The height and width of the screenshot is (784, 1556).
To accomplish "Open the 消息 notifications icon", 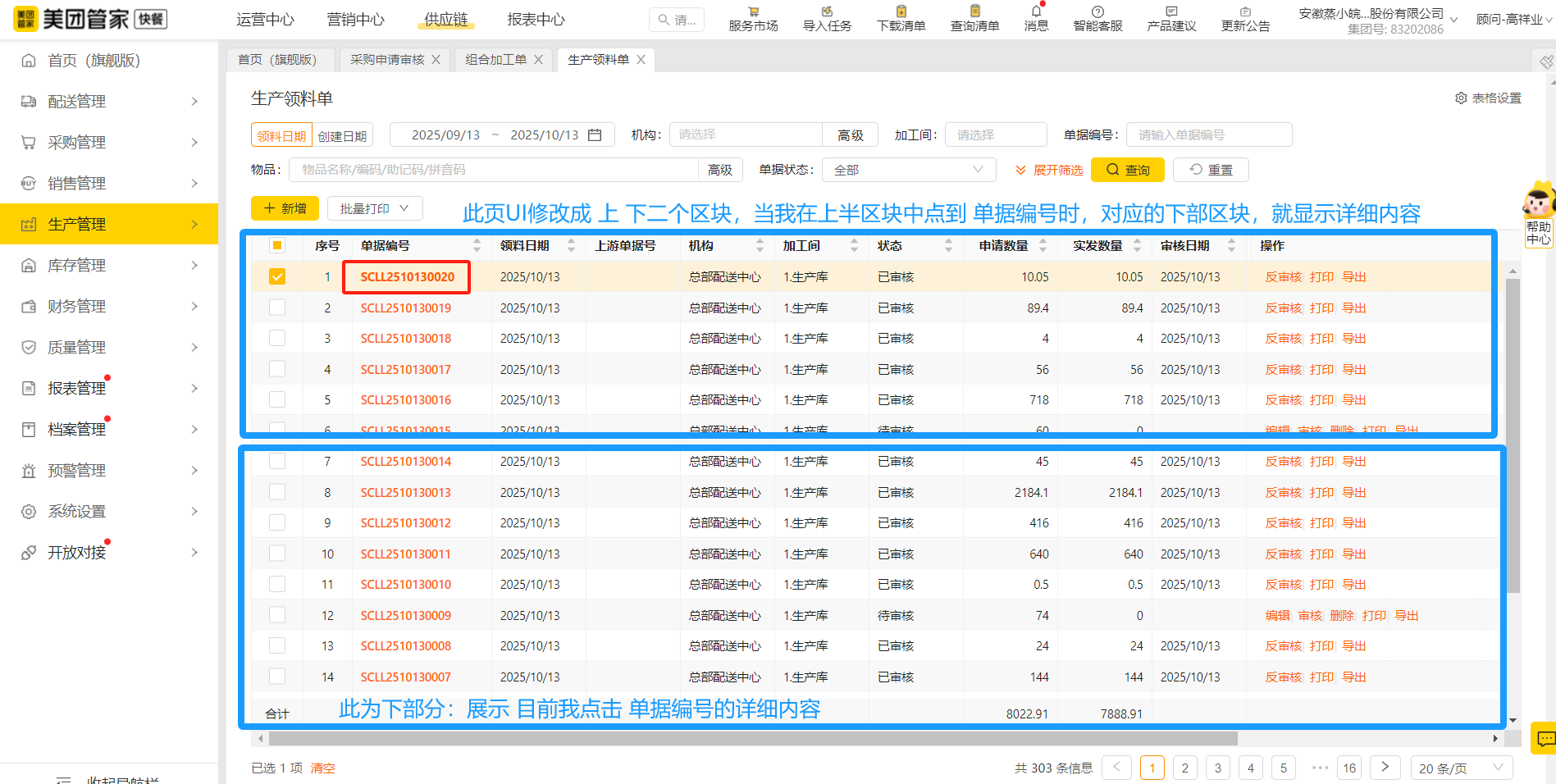I will click(x=1035, y=18).
